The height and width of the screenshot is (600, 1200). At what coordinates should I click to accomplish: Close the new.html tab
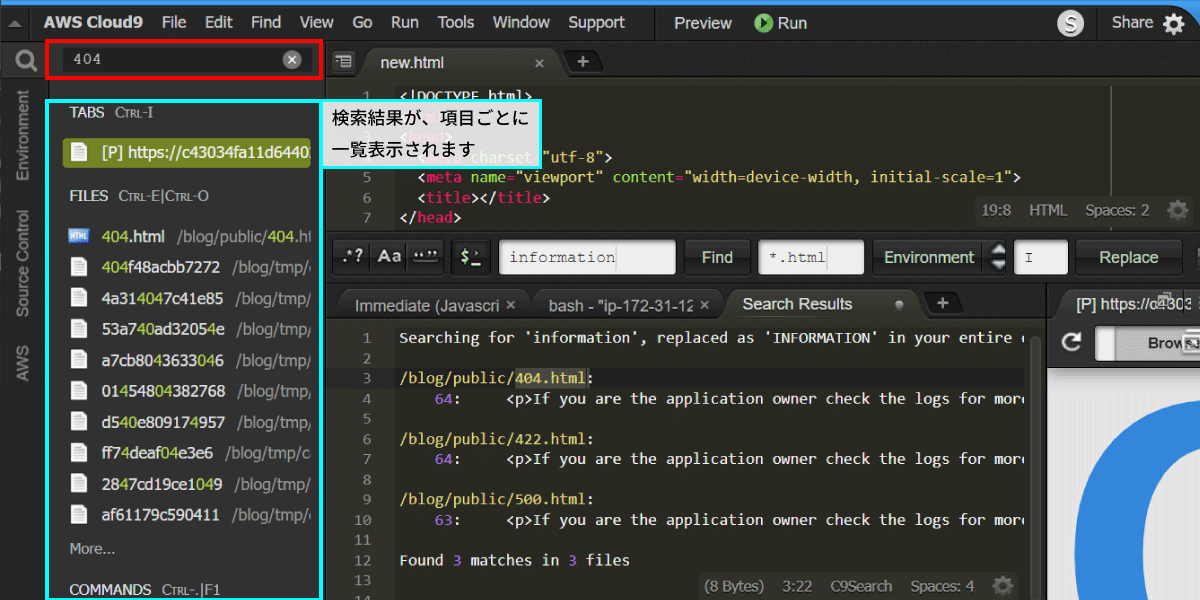pos(540,63)
